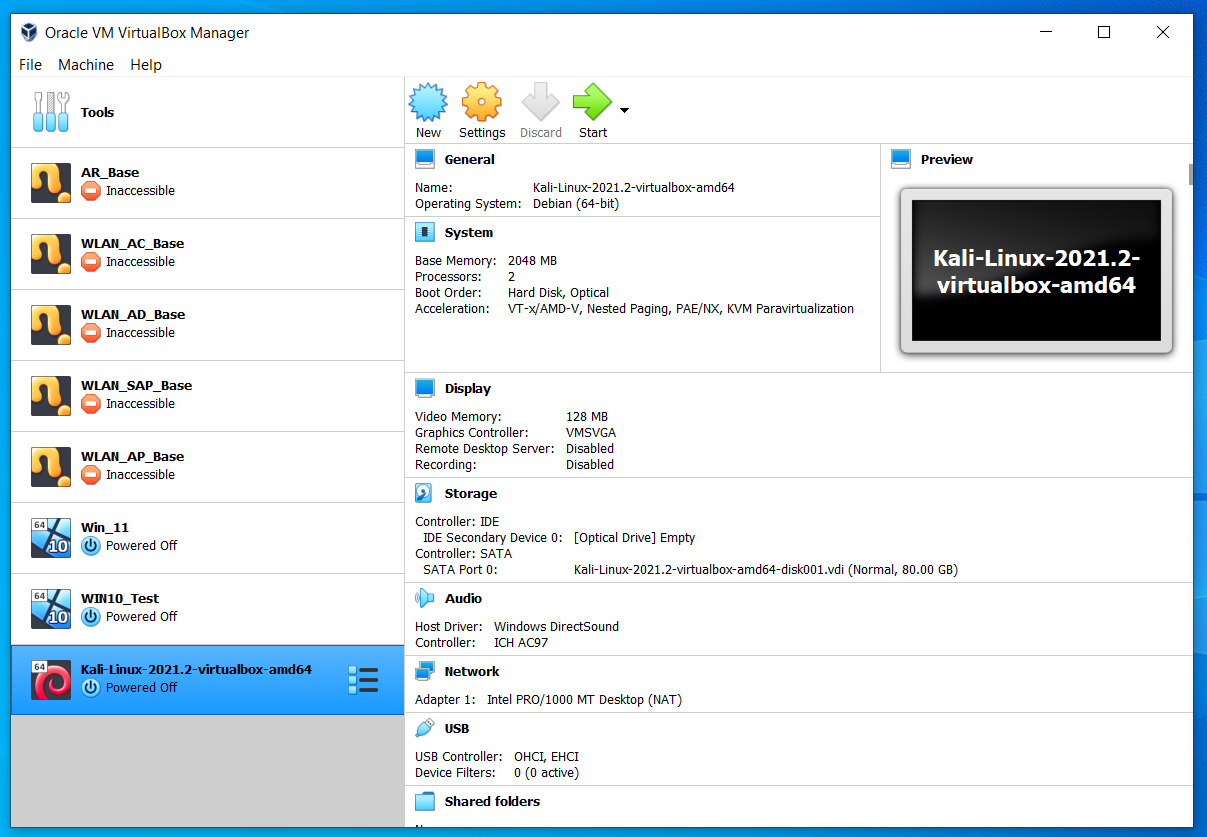Click the "2048 MB" base memory value
Image resolution: width=1207 pixels, height=837 pixels.
click(532, 260)
